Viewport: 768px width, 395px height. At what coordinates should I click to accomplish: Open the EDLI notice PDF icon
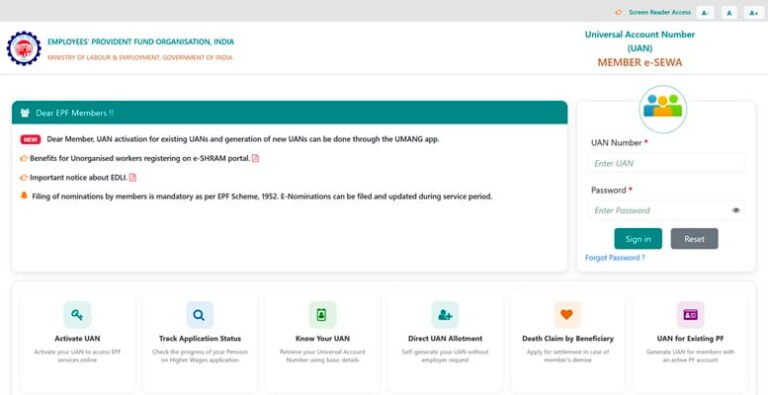133,177
